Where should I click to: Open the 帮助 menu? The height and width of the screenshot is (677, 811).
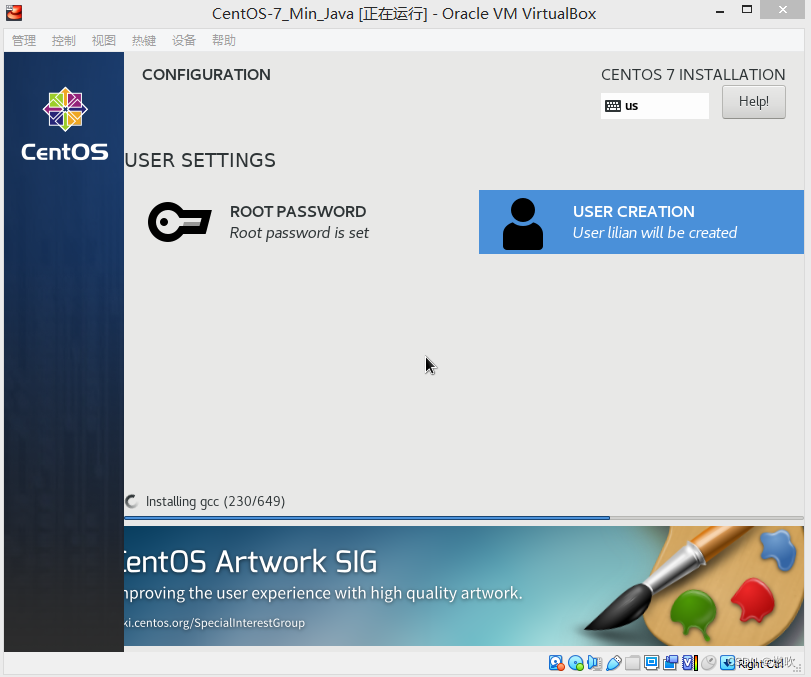(223, 40)
